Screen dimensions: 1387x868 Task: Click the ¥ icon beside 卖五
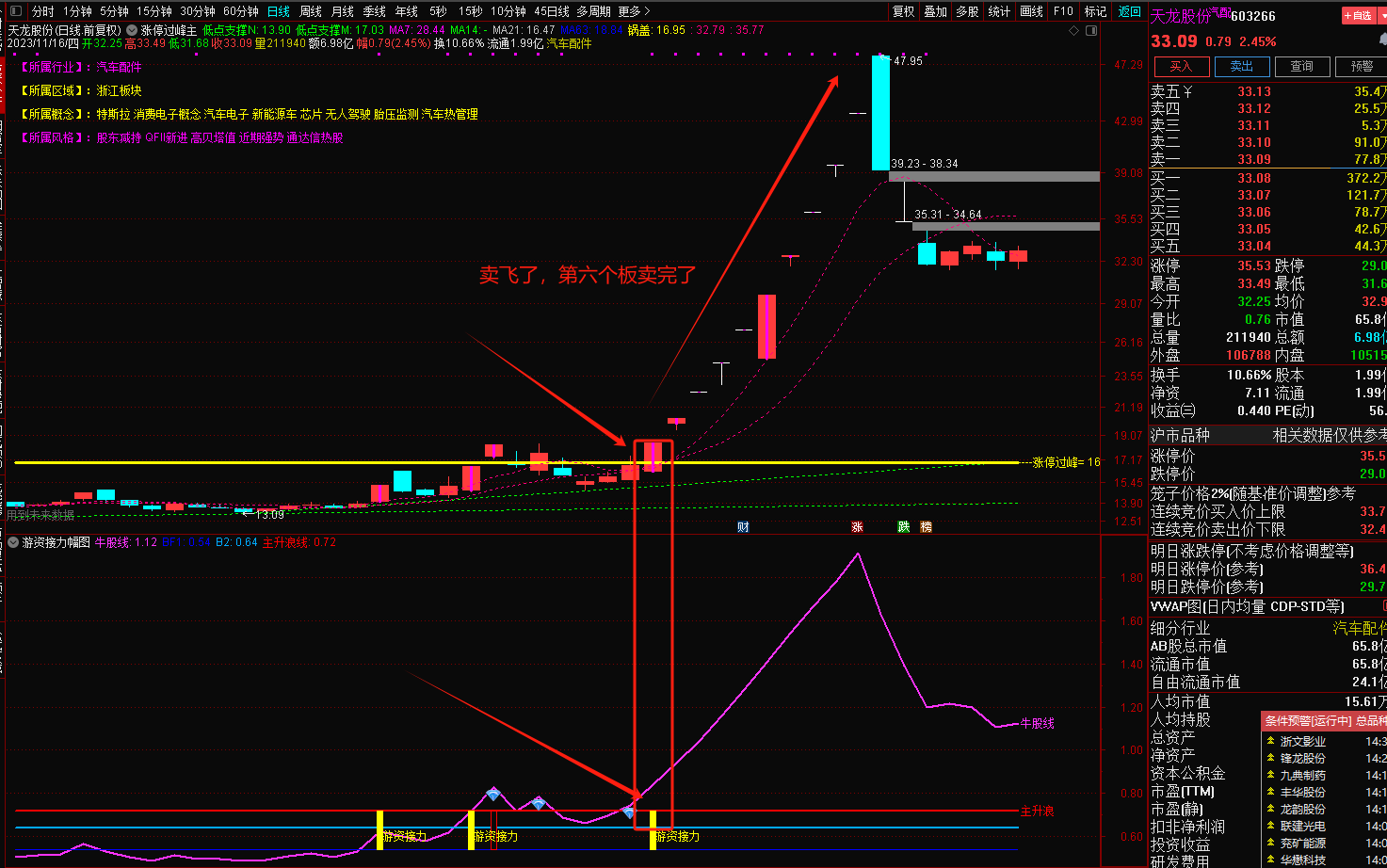coord(1187,91)
